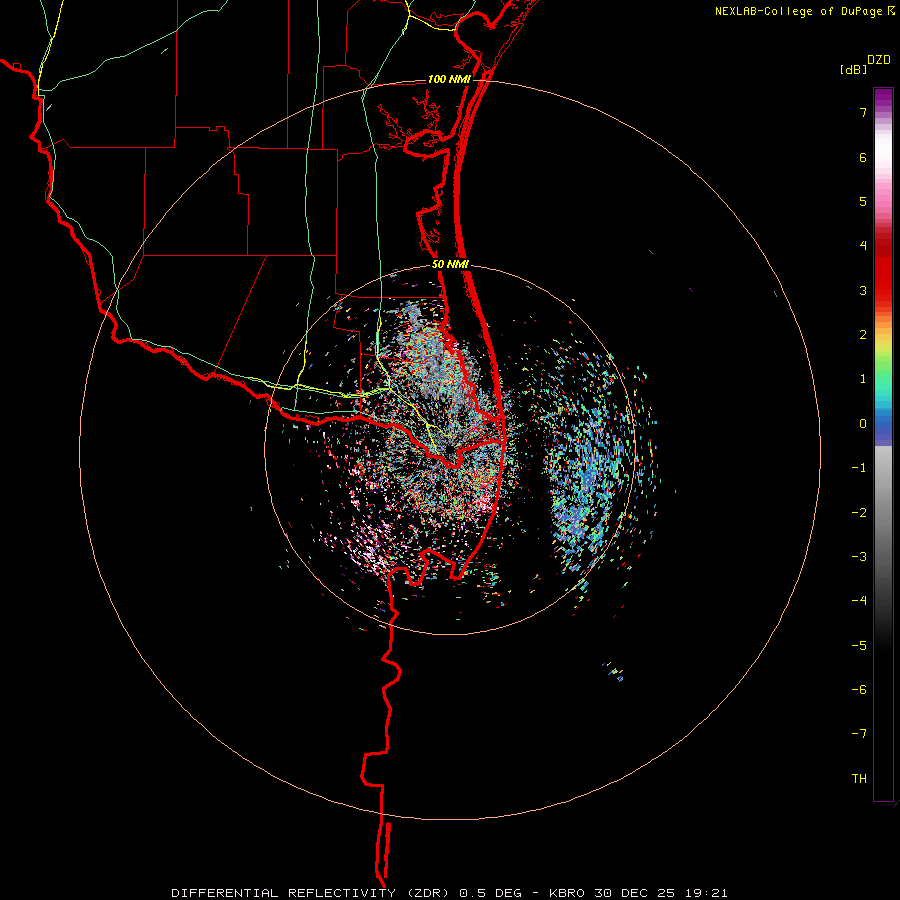
Task: Click the 4 dB scale value
Action: 863,246
